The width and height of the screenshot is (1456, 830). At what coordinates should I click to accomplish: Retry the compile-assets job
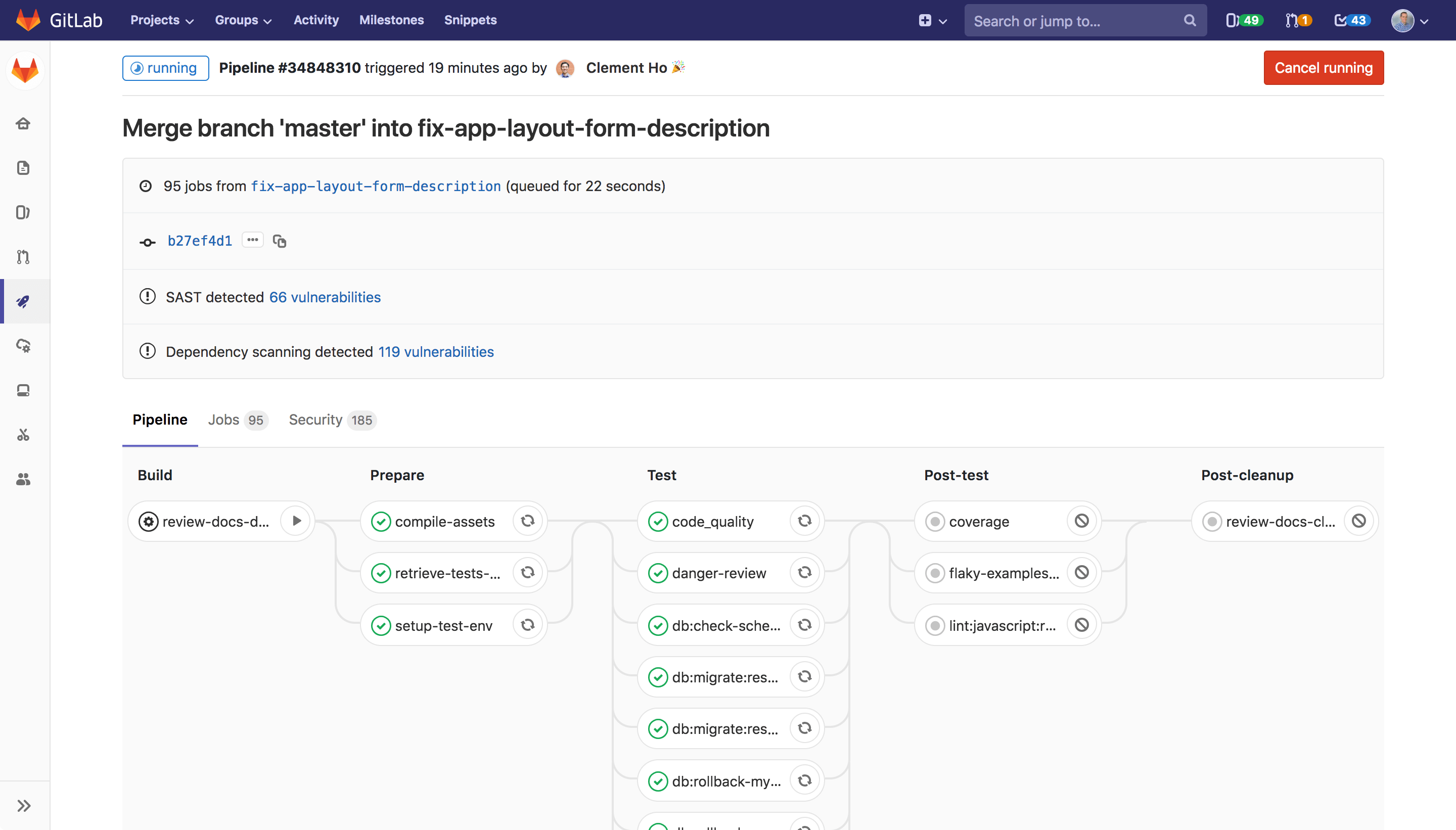click(x=527, y=521)
